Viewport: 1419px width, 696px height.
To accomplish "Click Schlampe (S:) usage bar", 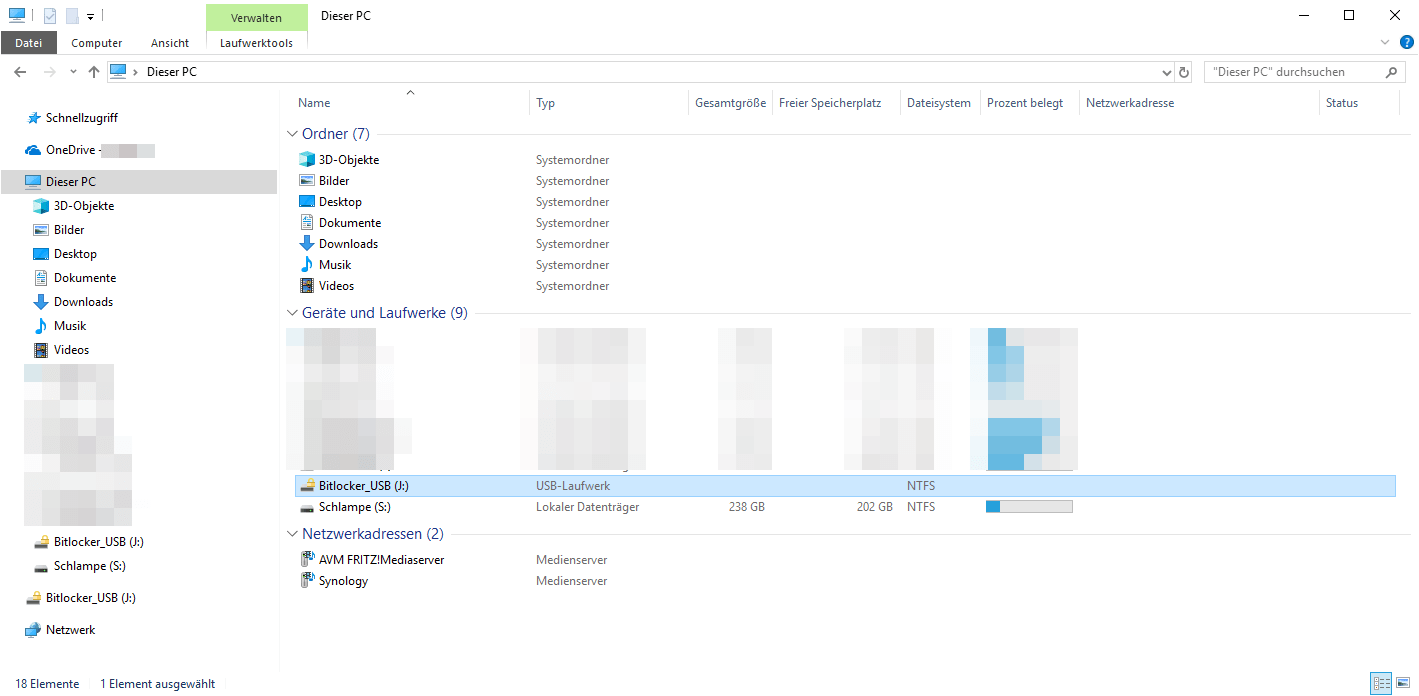I will [1029, 507].
